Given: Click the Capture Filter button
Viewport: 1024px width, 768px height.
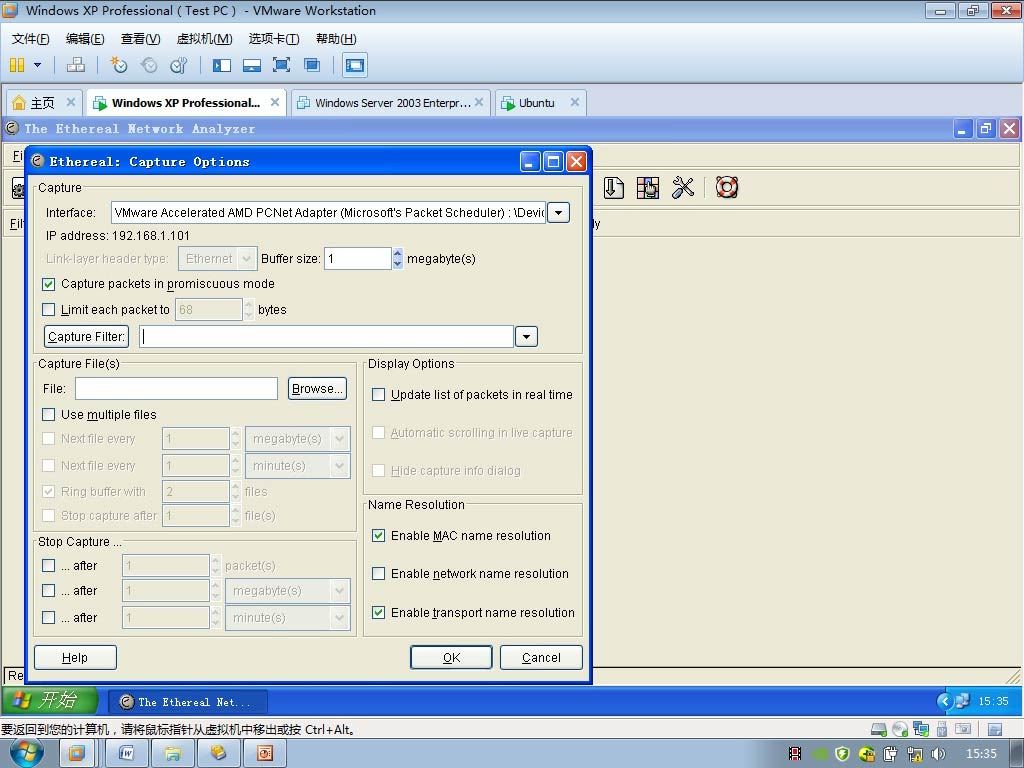Looking at the screenshot, I should pos(86,336).
